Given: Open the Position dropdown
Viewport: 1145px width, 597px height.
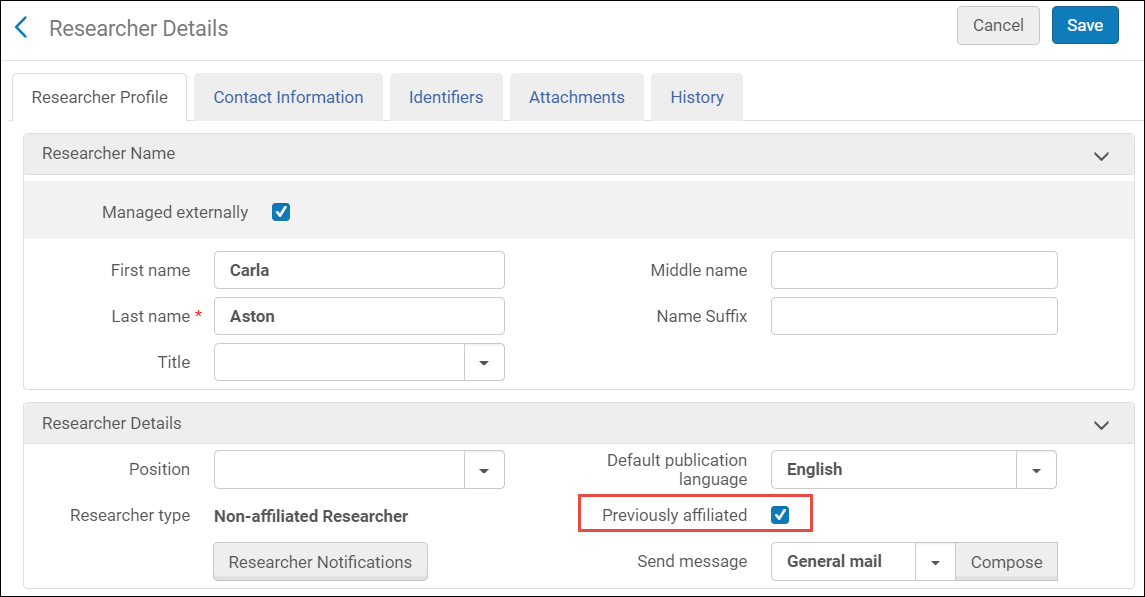Looking at the screenshot, I should [483, 469].
